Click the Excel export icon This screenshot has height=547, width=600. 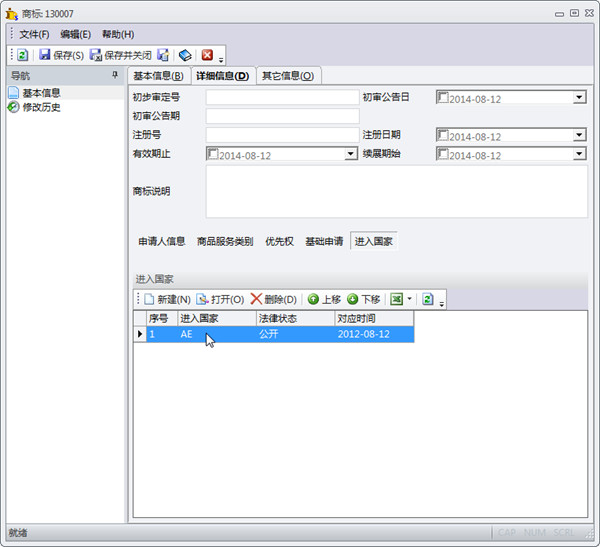[396, 299]
